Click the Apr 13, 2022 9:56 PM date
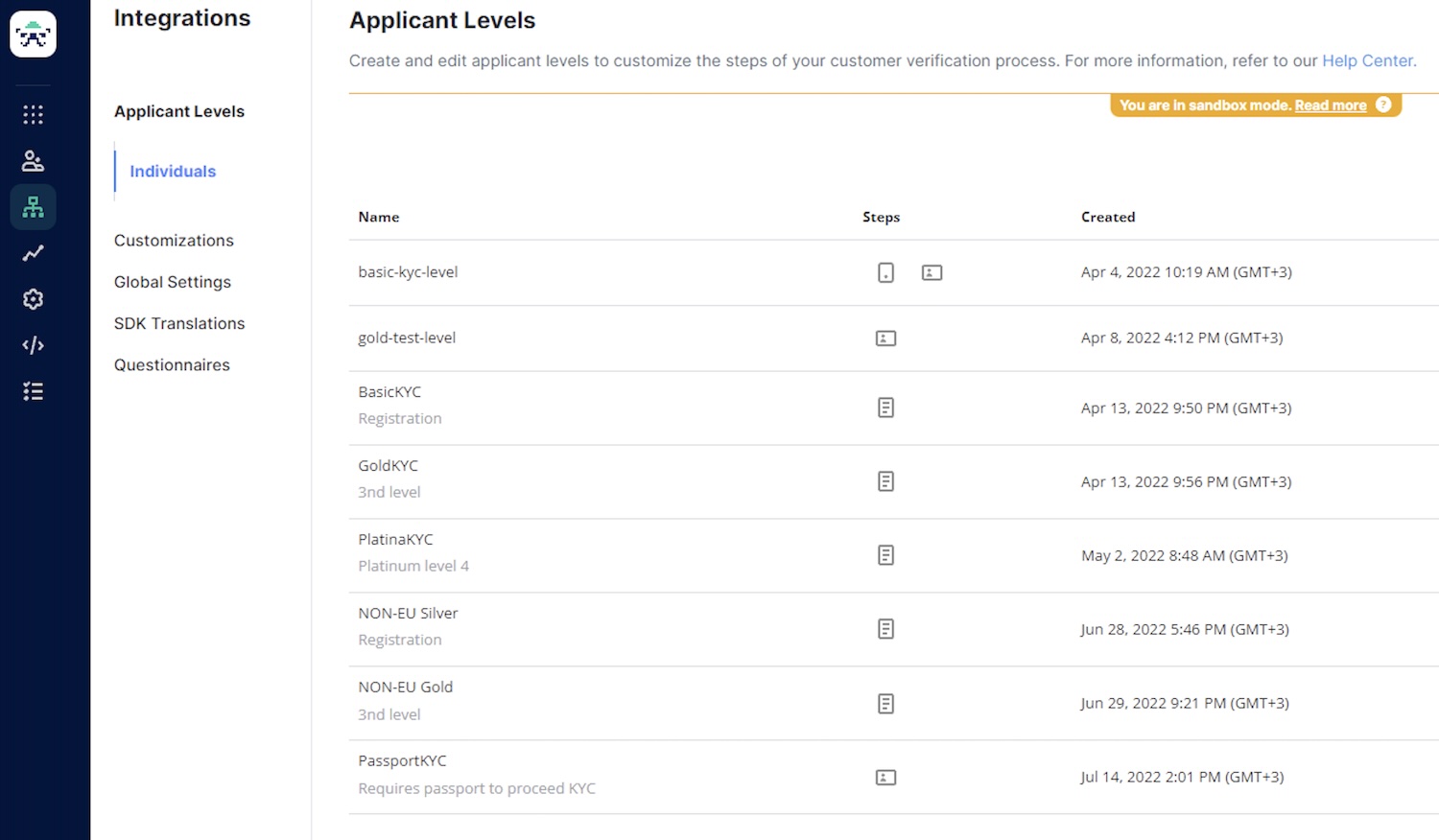This screenshot has height=840, width=1439. click(1187, 482)
